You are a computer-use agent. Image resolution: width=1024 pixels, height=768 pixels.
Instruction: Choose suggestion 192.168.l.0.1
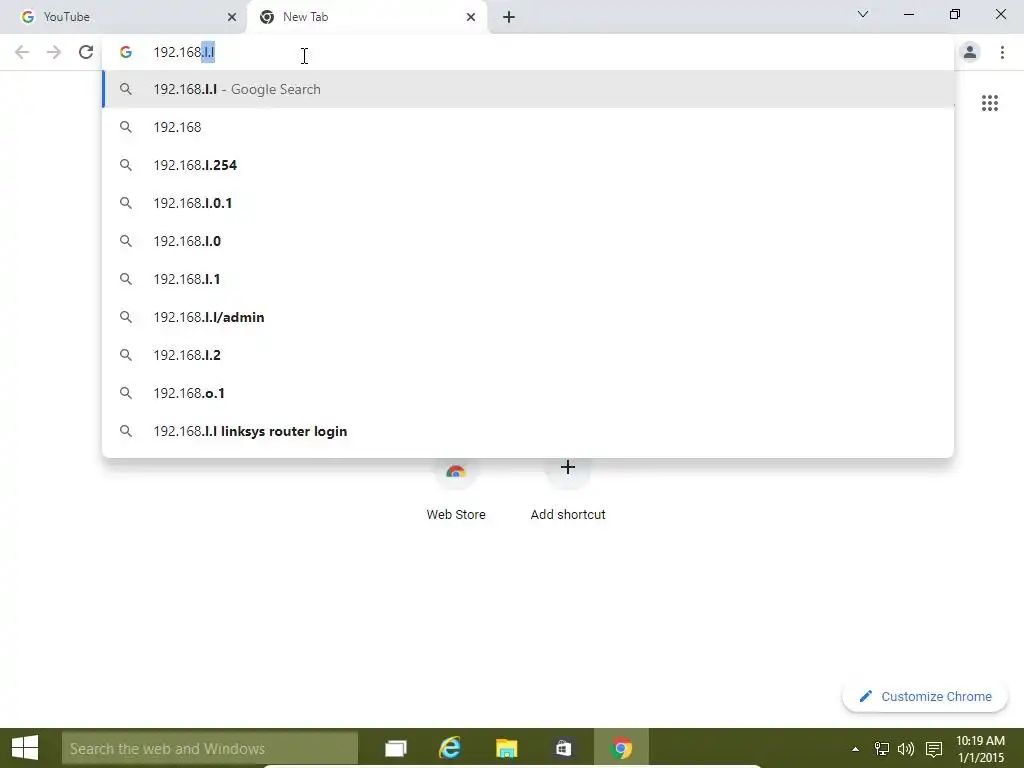(528, 203)
